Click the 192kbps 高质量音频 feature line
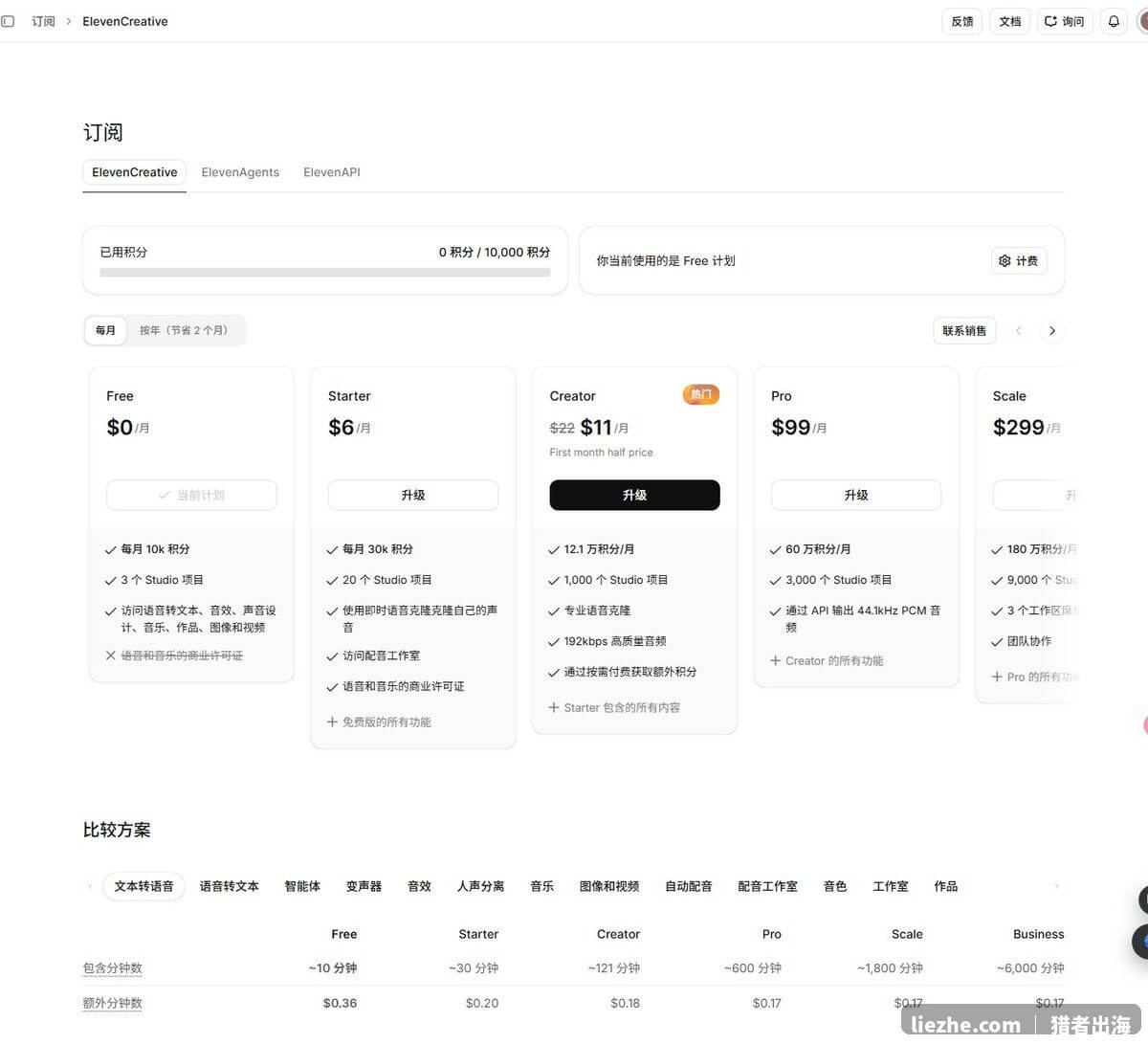The image size is (1148, 1044). click(x=615, y=641)
